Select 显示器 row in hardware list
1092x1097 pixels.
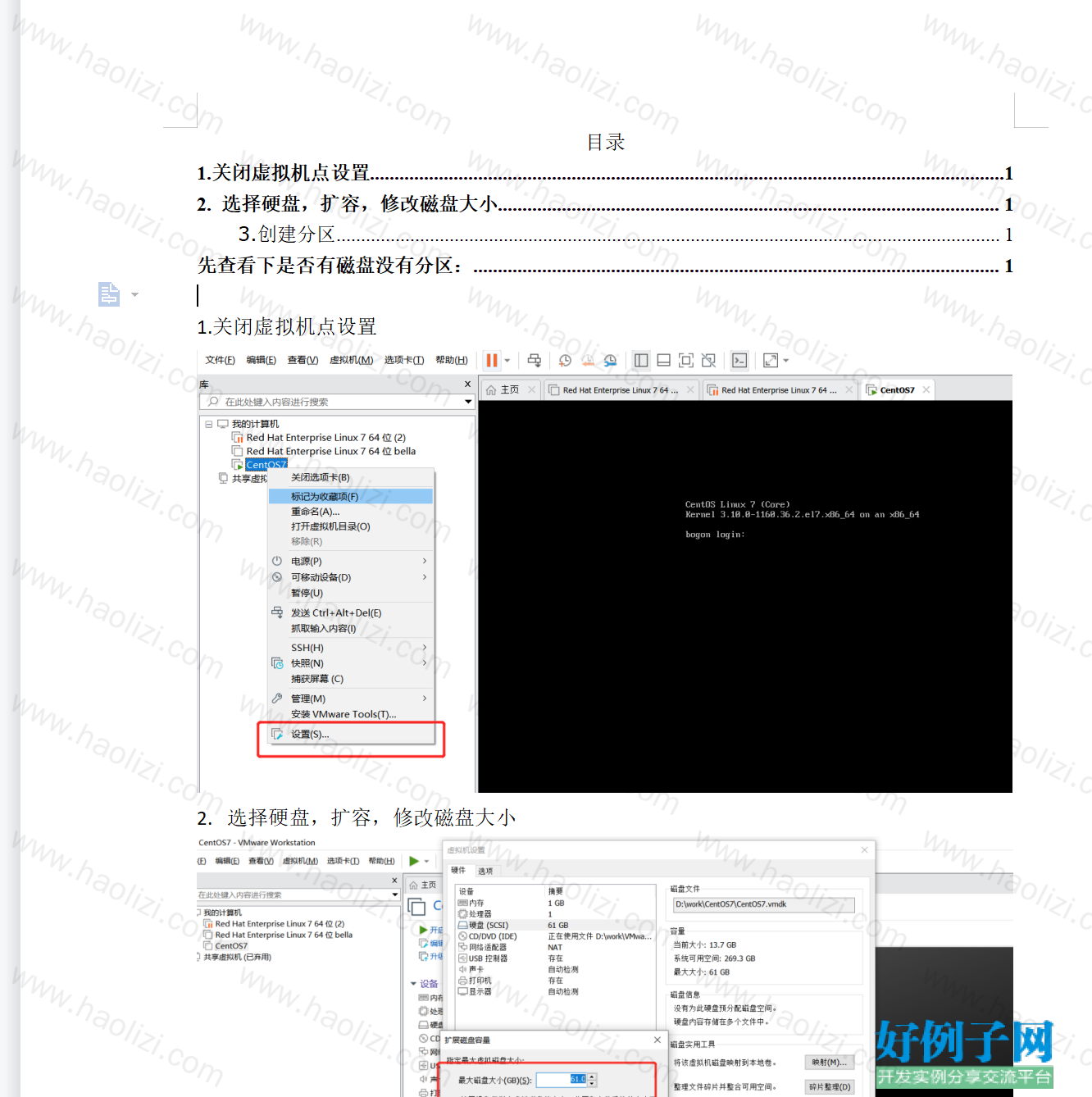click(555, 991)
